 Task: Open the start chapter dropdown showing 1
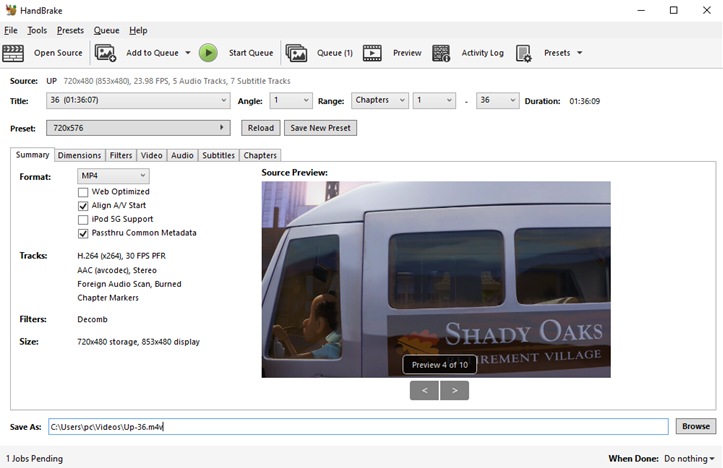434,101
